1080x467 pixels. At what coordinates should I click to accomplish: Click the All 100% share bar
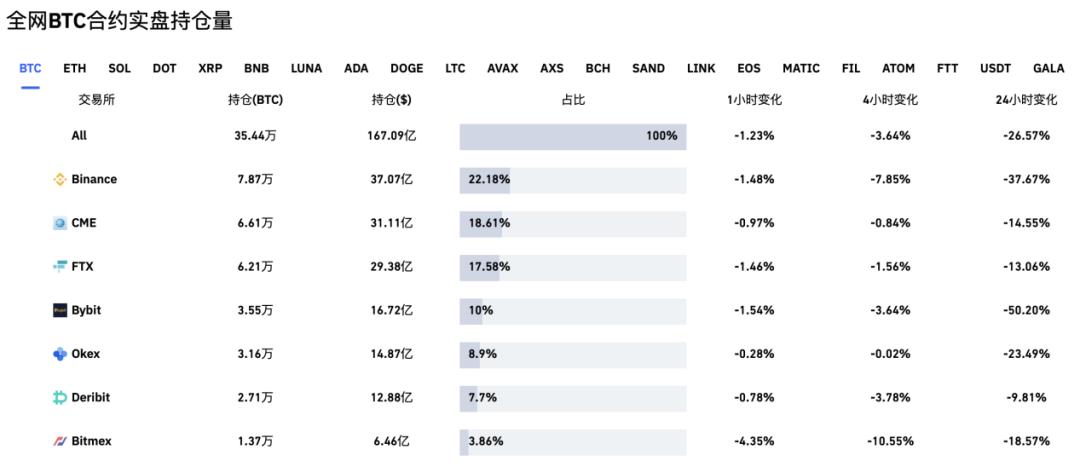(573, 136)
